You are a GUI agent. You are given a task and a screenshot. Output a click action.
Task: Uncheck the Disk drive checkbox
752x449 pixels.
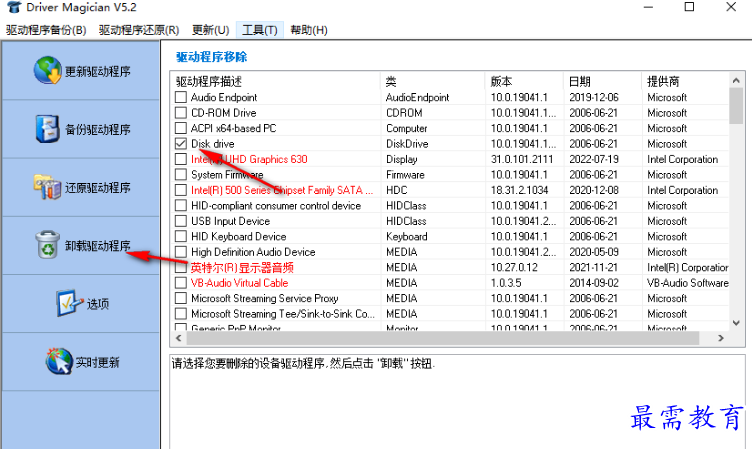181,143
